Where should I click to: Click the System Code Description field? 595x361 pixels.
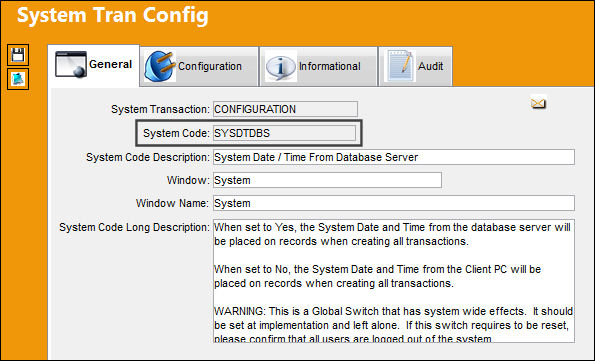tap(394, 157)
